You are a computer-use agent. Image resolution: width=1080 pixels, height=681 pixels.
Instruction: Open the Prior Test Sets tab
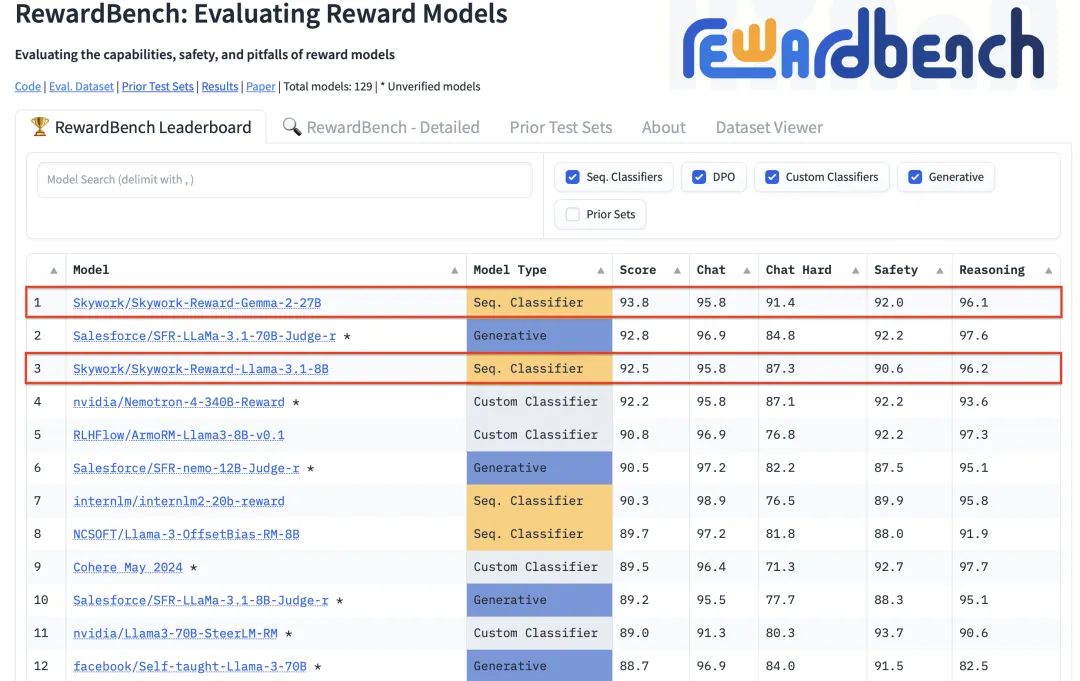point(560,127)
